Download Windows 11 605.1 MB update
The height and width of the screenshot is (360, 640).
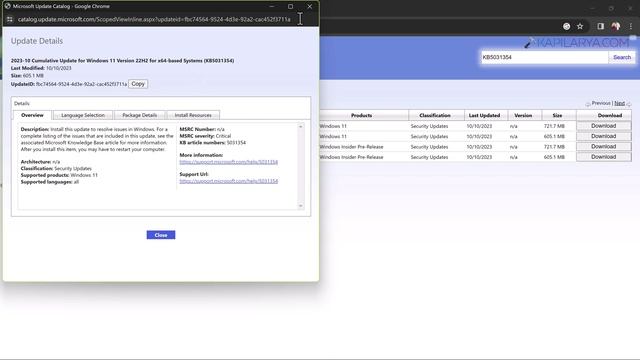point(604,136)
